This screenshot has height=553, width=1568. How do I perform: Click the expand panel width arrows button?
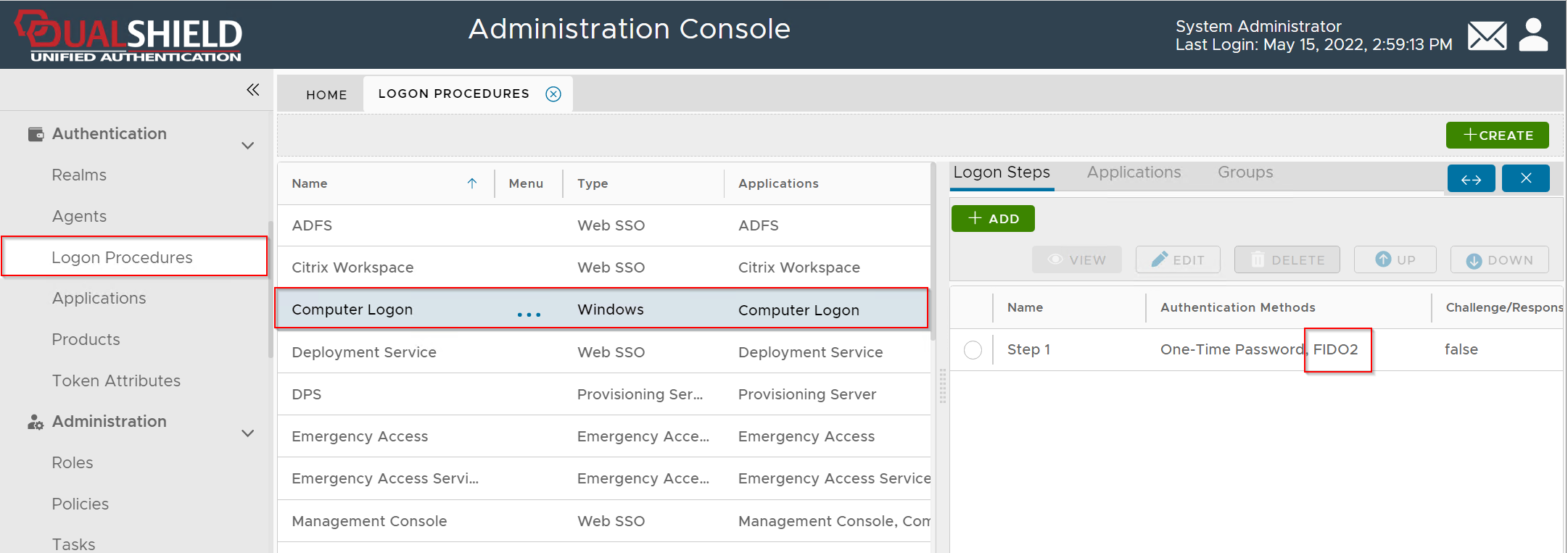point(1471,179)
